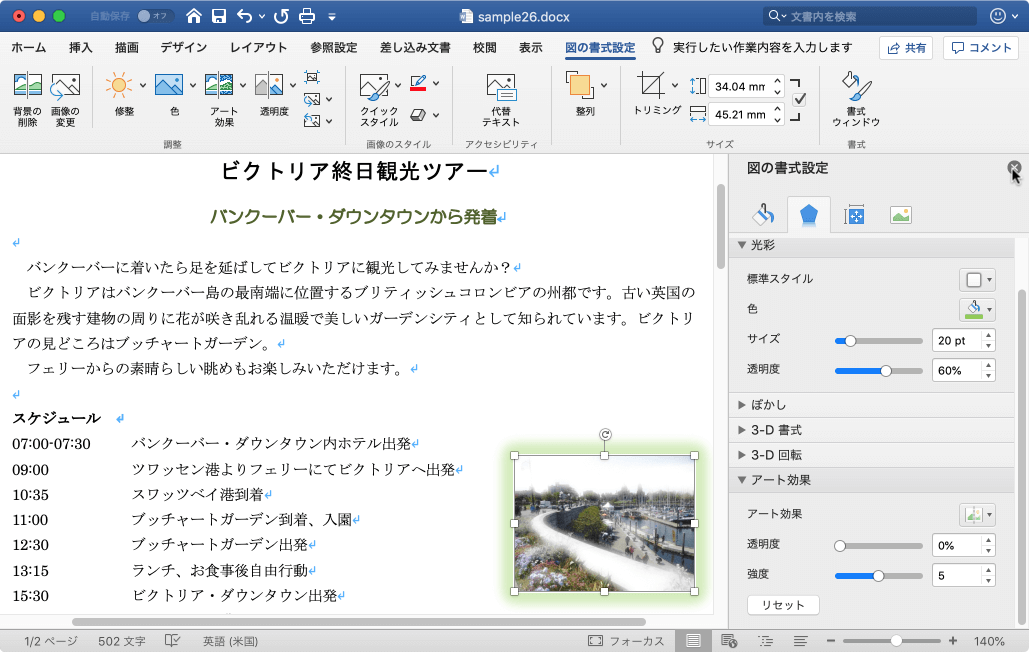Open the glow preset (標準スタイル) dropdown
This screenshot has width=1029, height=652.
coord(977,279)
